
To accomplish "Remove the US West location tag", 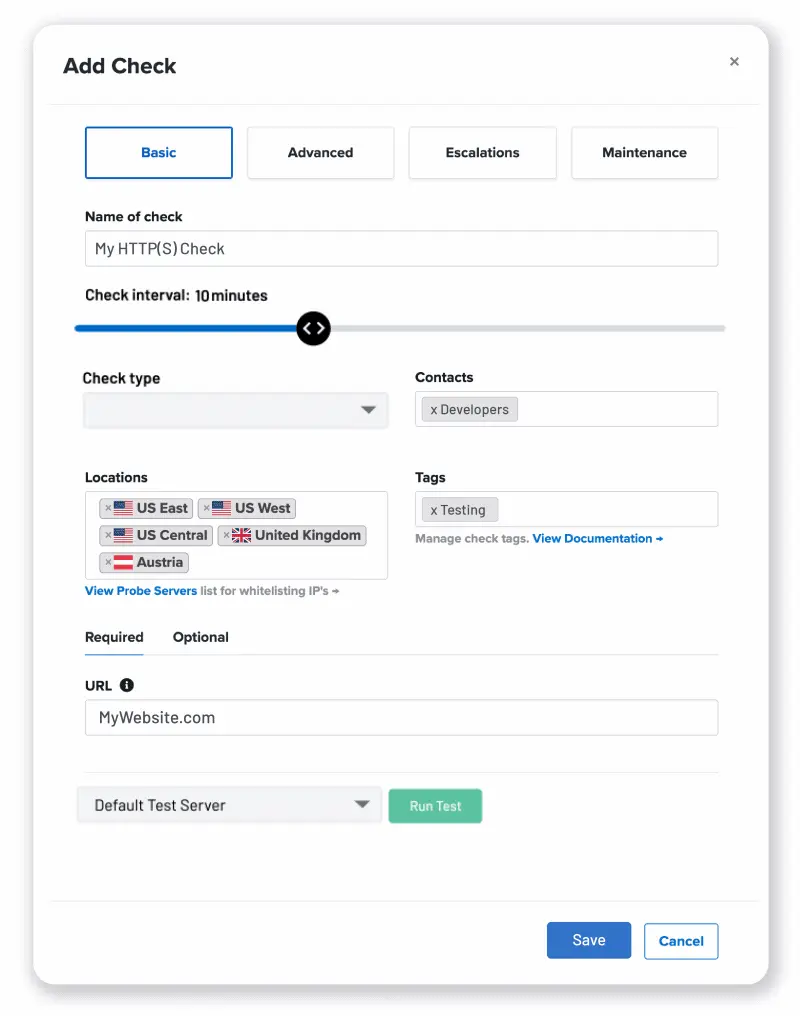I will tap(207, 508).
